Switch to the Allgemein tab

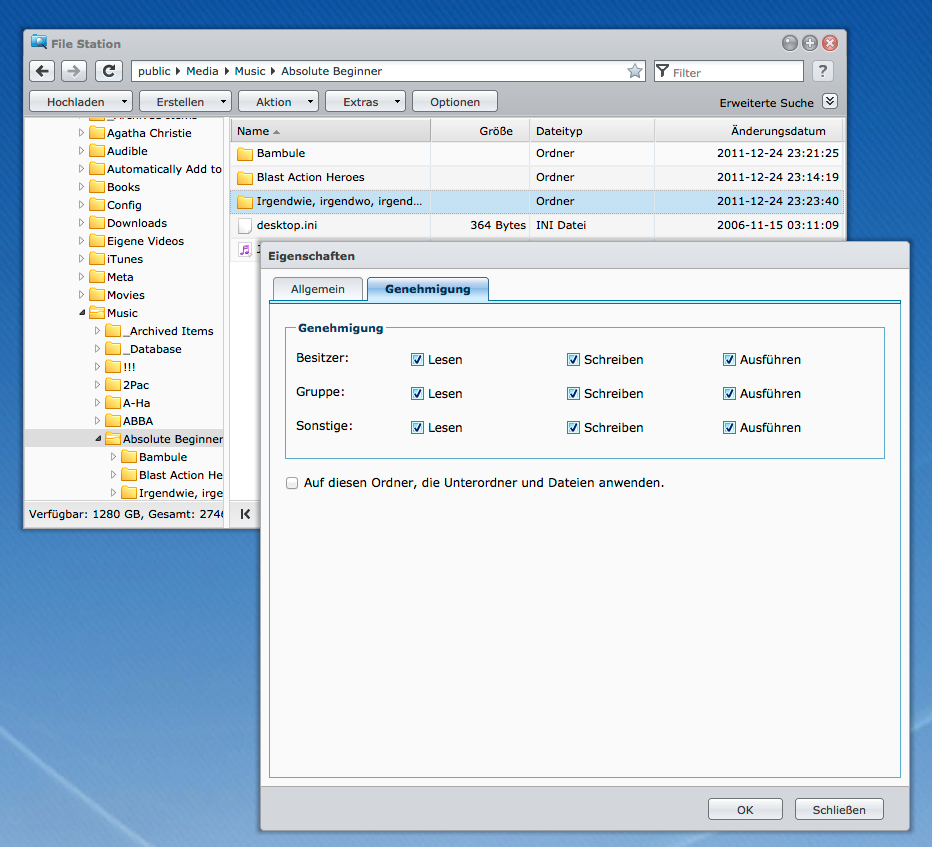coord(317,289)
